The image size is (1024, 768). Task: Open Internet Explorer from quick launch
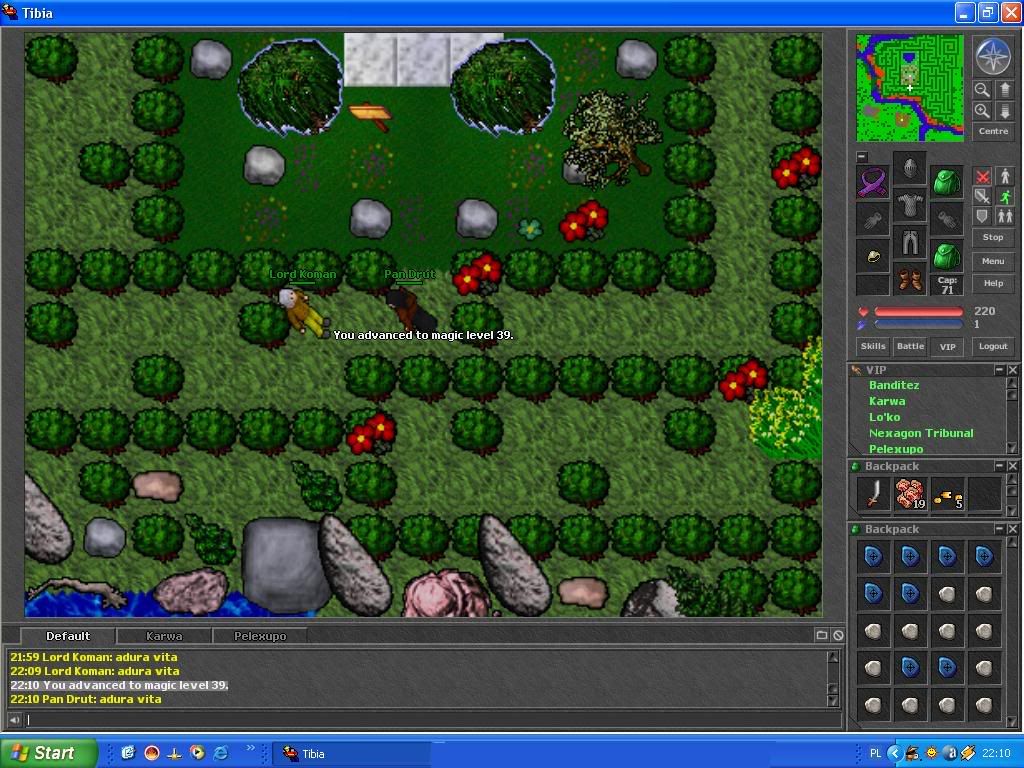[x=221, y=753]
